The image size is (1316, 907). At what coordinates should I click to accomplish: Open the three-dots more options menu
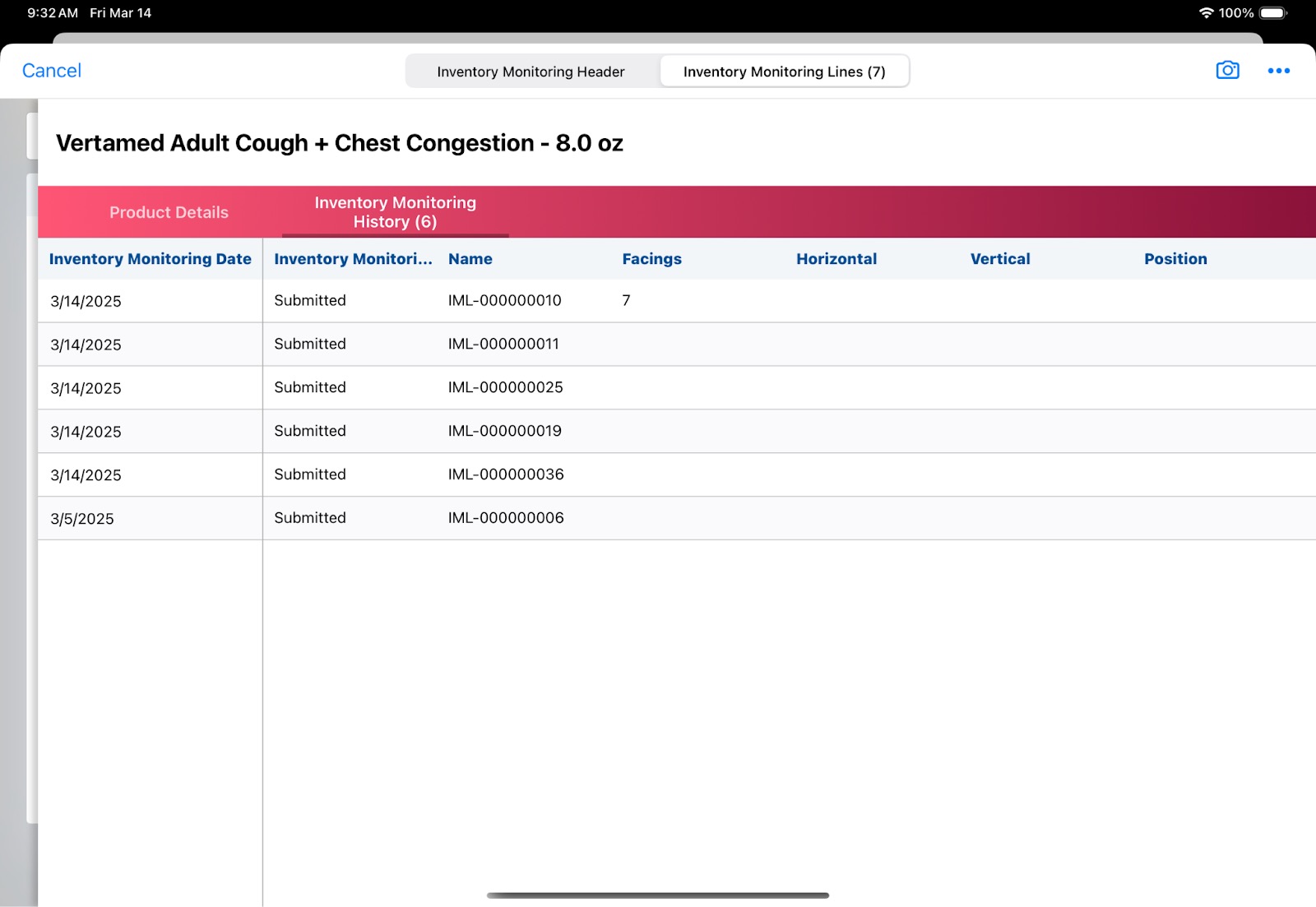pyautogui.click(x=1278, y=71)
